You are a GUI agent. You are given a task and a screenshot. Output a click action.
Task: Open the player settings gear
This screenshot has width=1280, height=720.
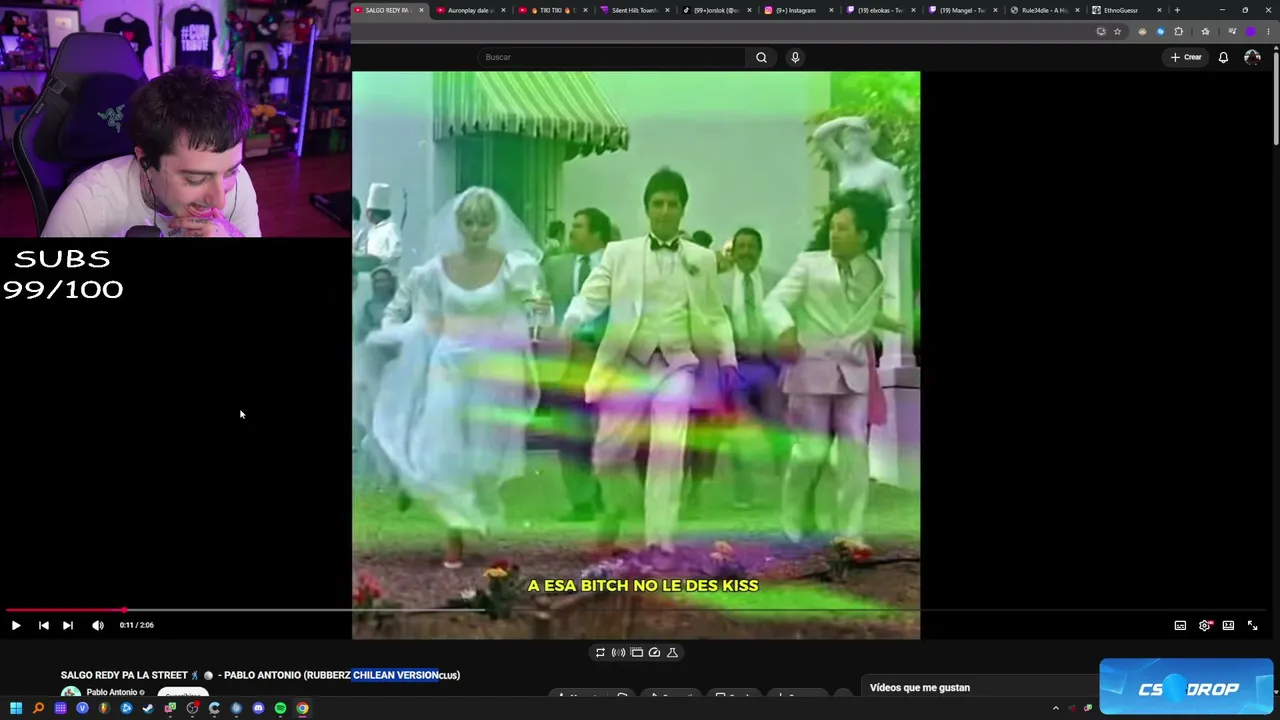coord(1205,625)
